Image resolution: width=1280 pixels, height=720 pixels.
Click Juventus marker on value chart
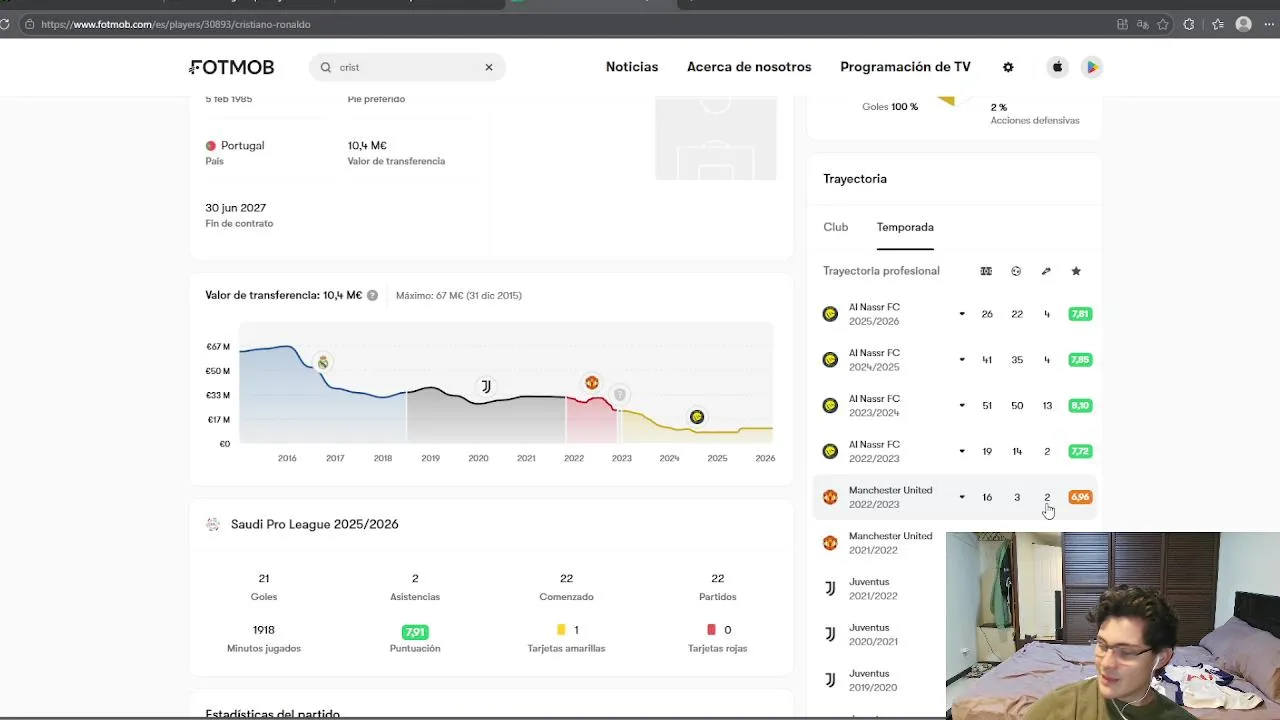point(486,386)
